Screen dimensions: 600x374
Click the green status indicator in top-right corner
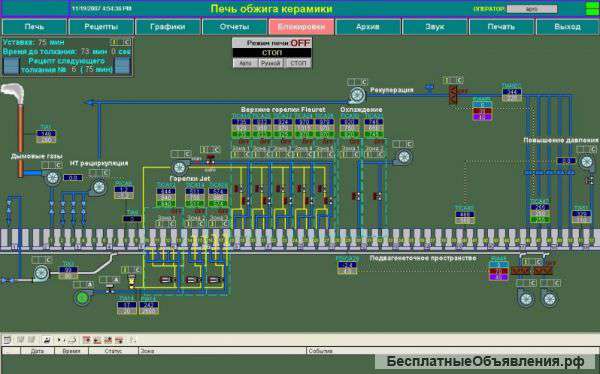(592, 9)
